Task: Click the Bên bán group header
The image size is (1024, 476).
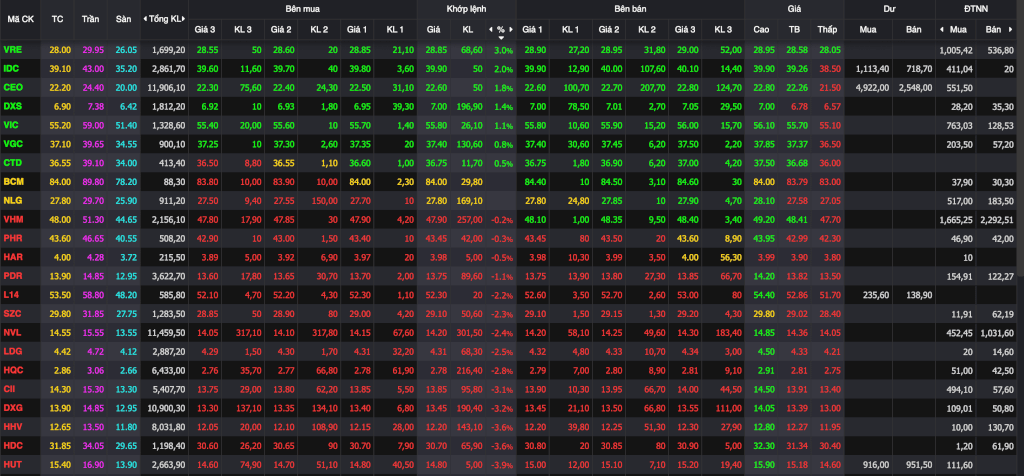Action: point(630,9)
